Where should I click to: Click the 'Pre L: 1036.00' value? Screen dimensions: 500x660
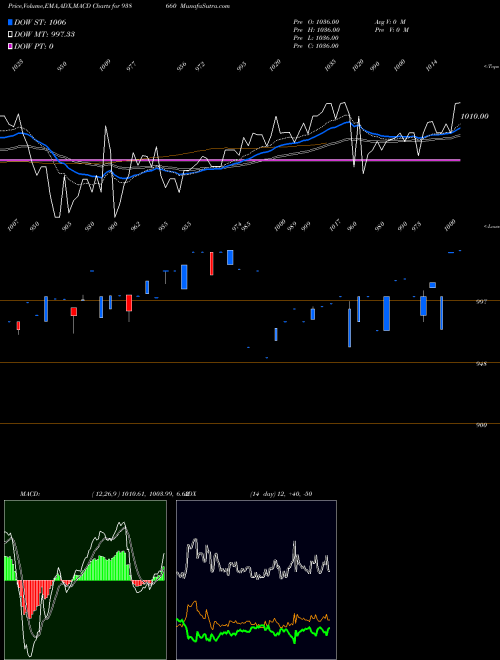point(316,38)
